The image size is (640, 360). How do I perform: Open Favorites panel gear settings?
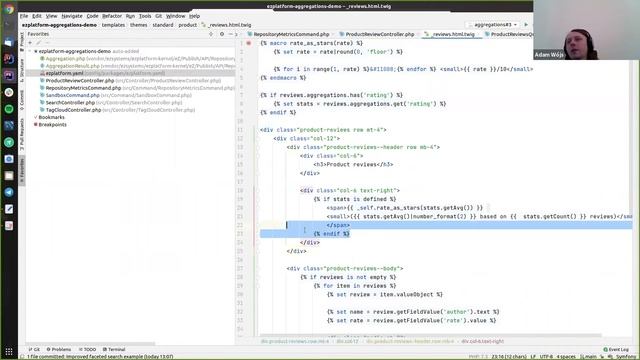click(222, 34)
